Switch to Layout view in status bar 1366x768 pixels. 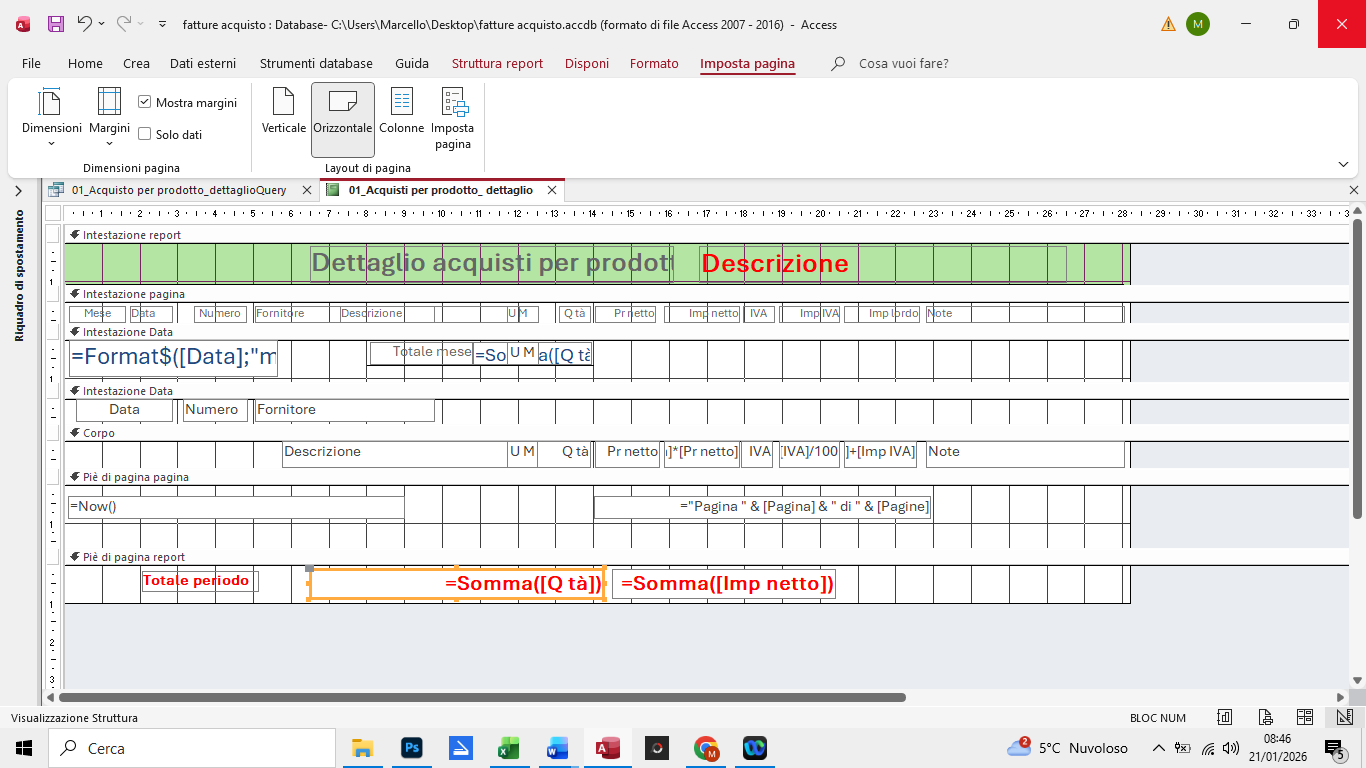tap(1304, 717)
